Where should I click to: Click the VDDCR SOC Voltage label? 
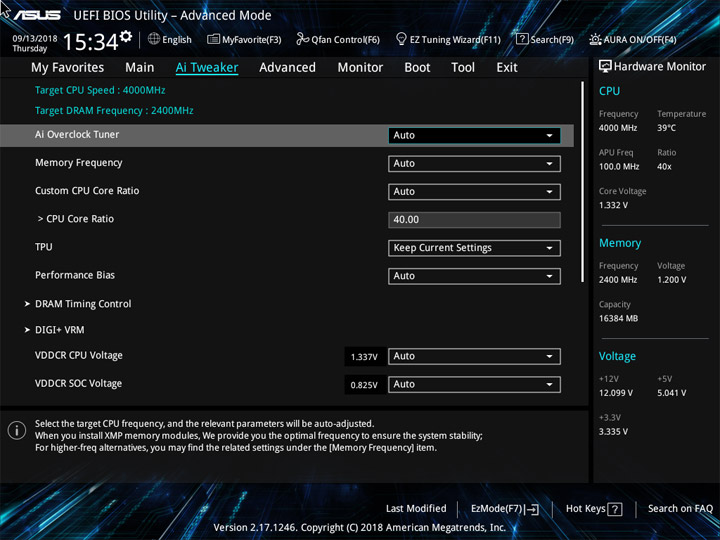point(79,383)
